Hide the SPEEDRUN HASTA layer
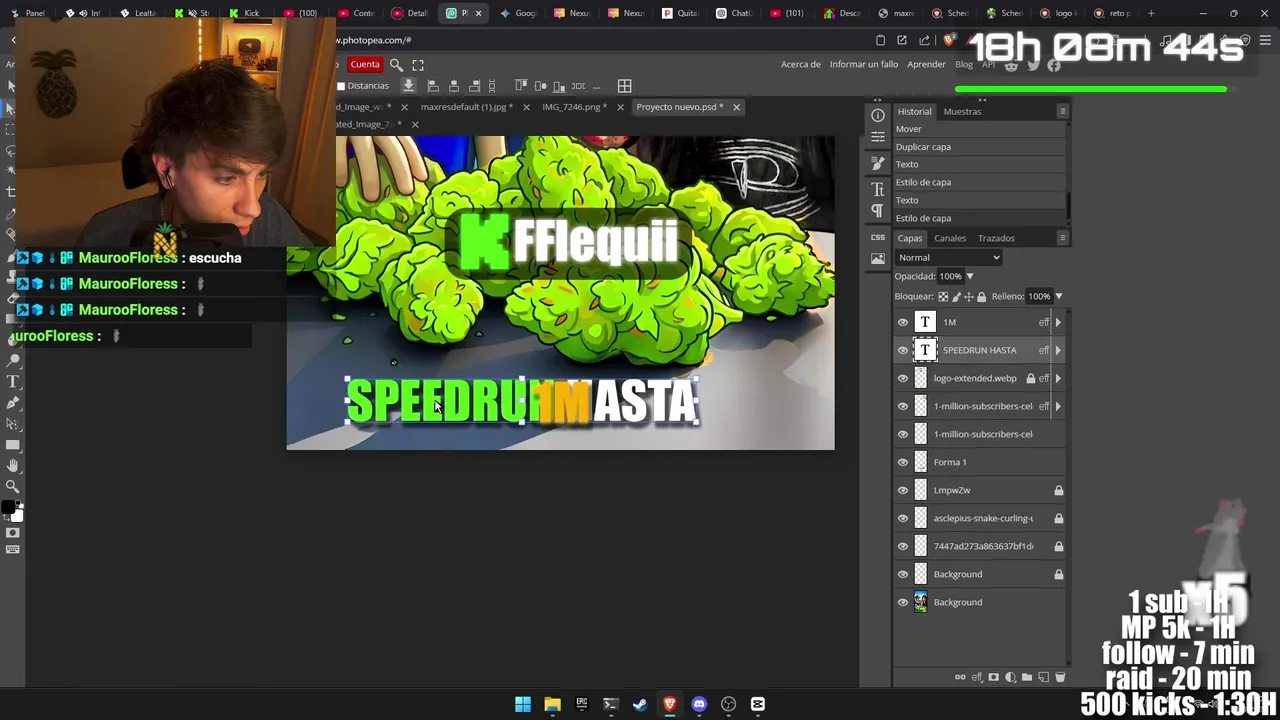 [x=903, y=350]
